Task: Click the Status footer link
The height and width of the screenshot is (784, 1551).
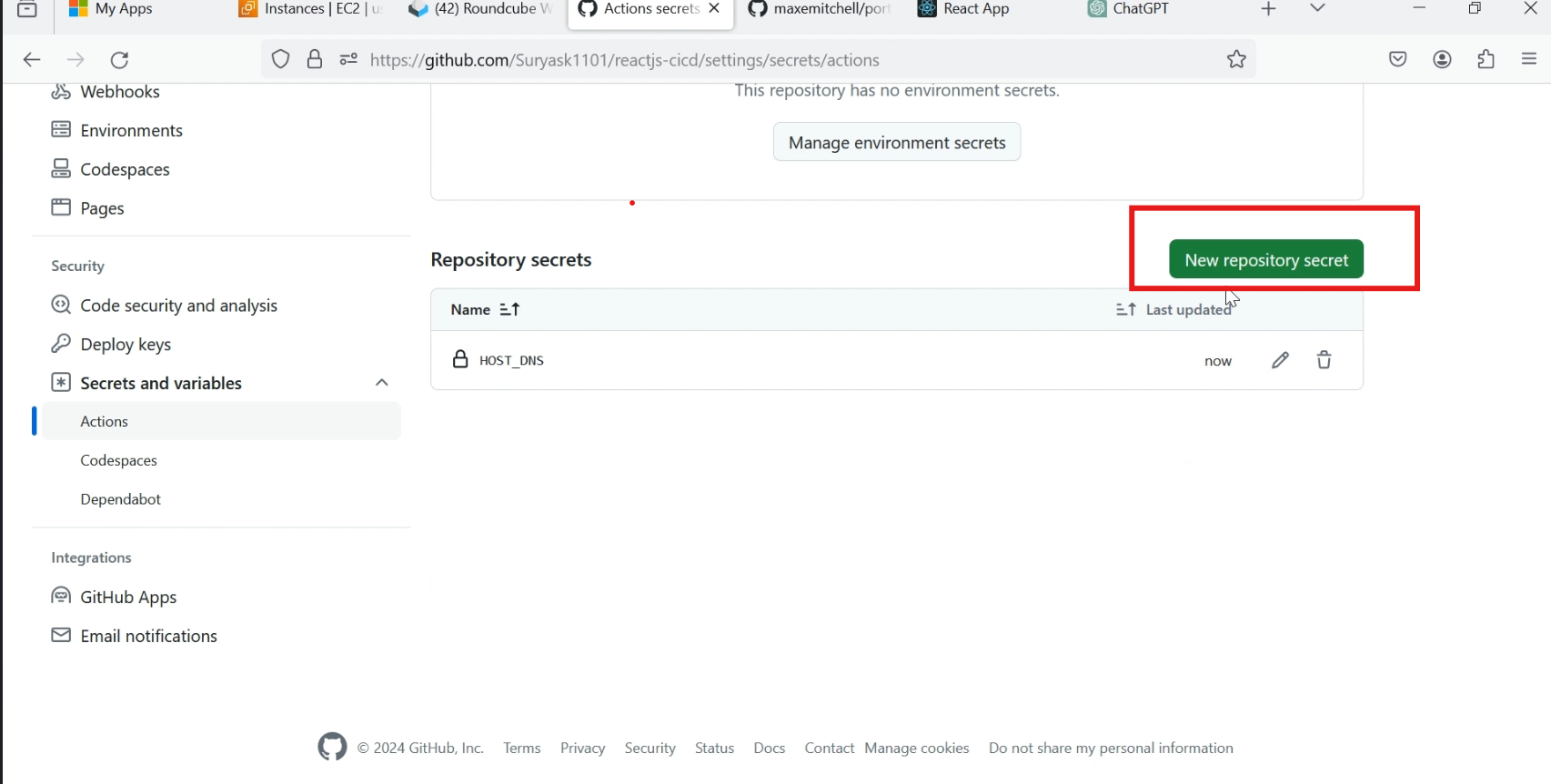Action: pos(714,748)
